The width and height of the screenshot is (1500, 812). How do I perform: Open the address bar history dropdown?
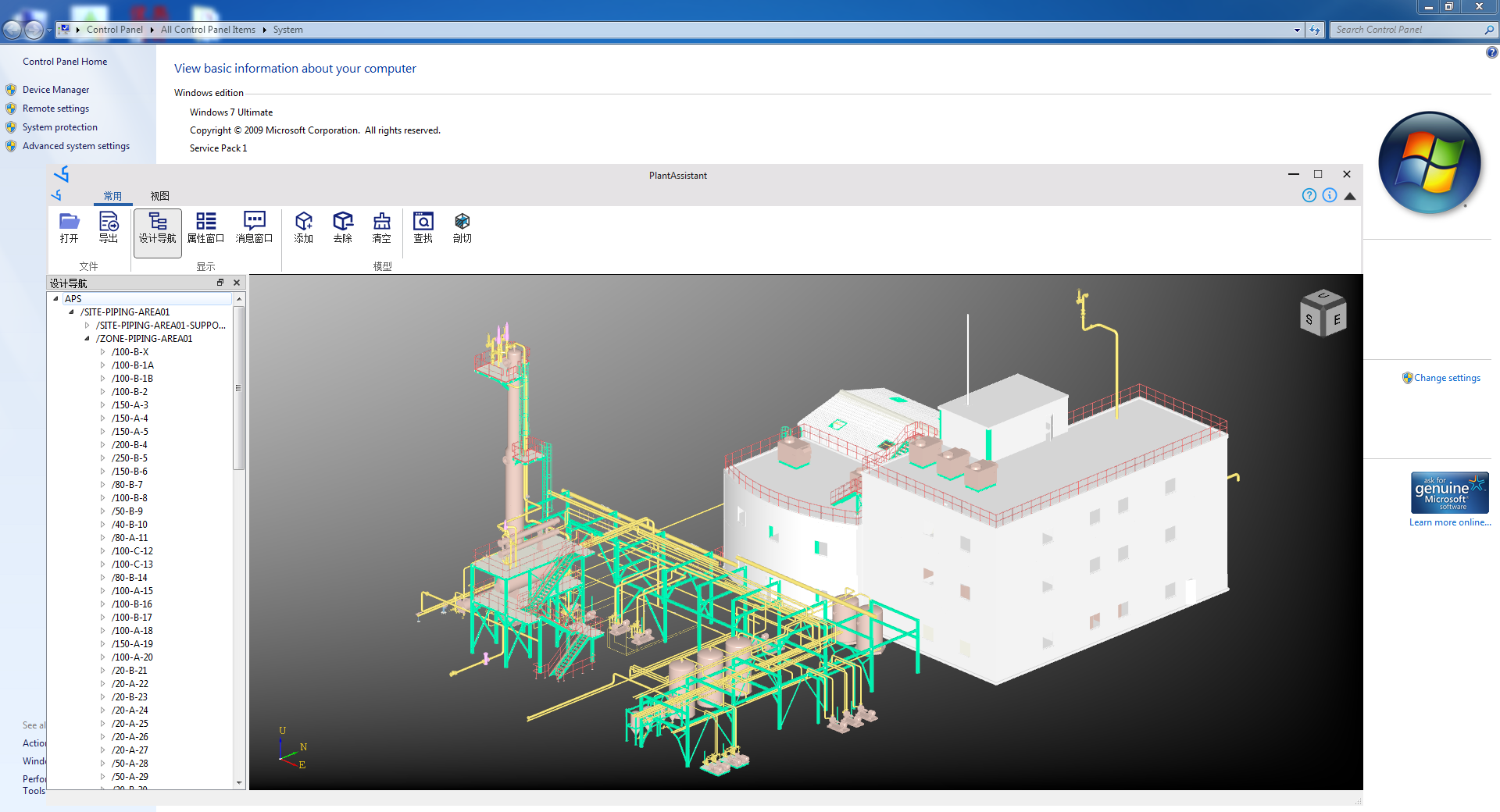click(1297, 30)
